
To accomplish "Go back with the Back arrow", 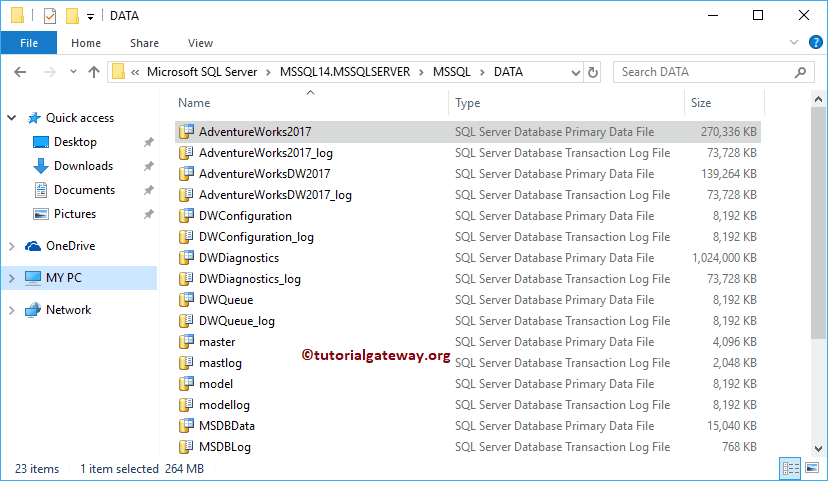I will coord(20,72).
